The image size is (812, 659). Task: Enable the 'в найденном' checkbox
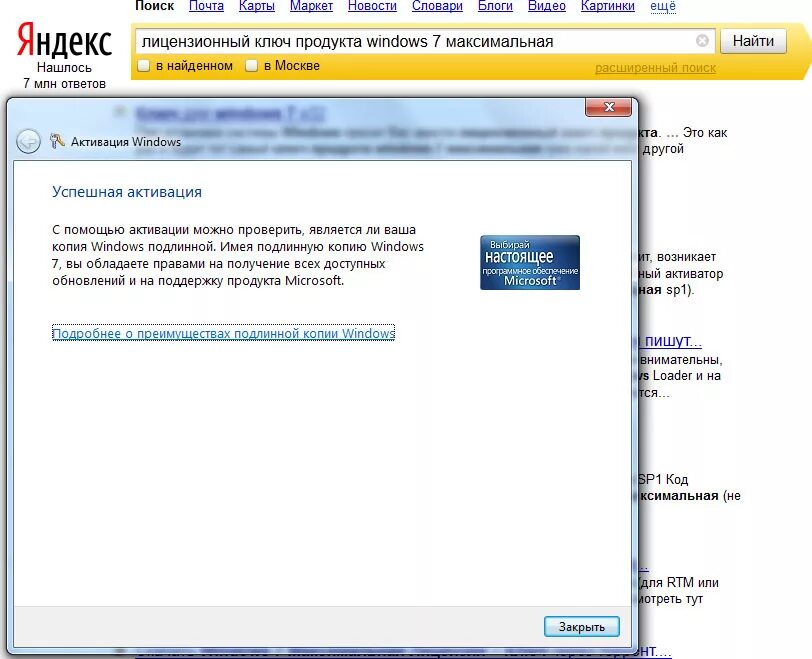(x=143, y=66)
